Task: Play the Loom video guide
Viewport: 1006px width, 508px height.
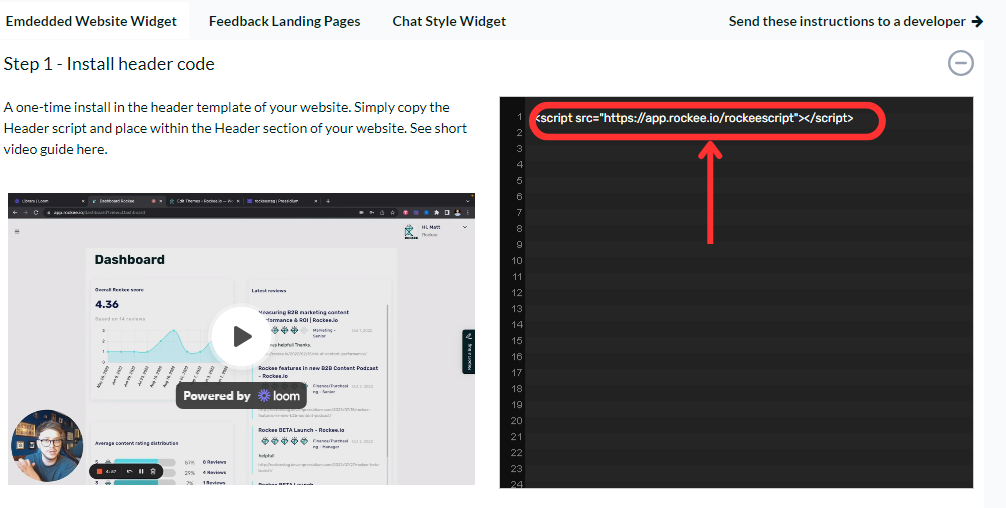Action: 241,336
